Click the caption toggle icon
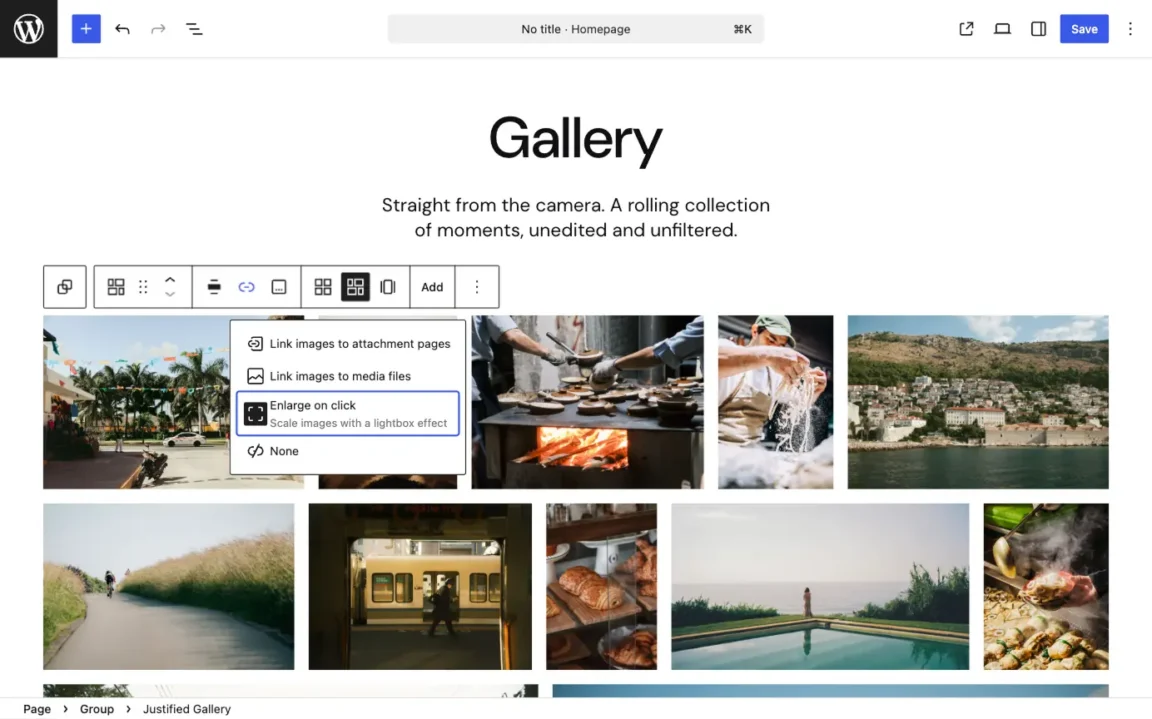 pos(278,286)
